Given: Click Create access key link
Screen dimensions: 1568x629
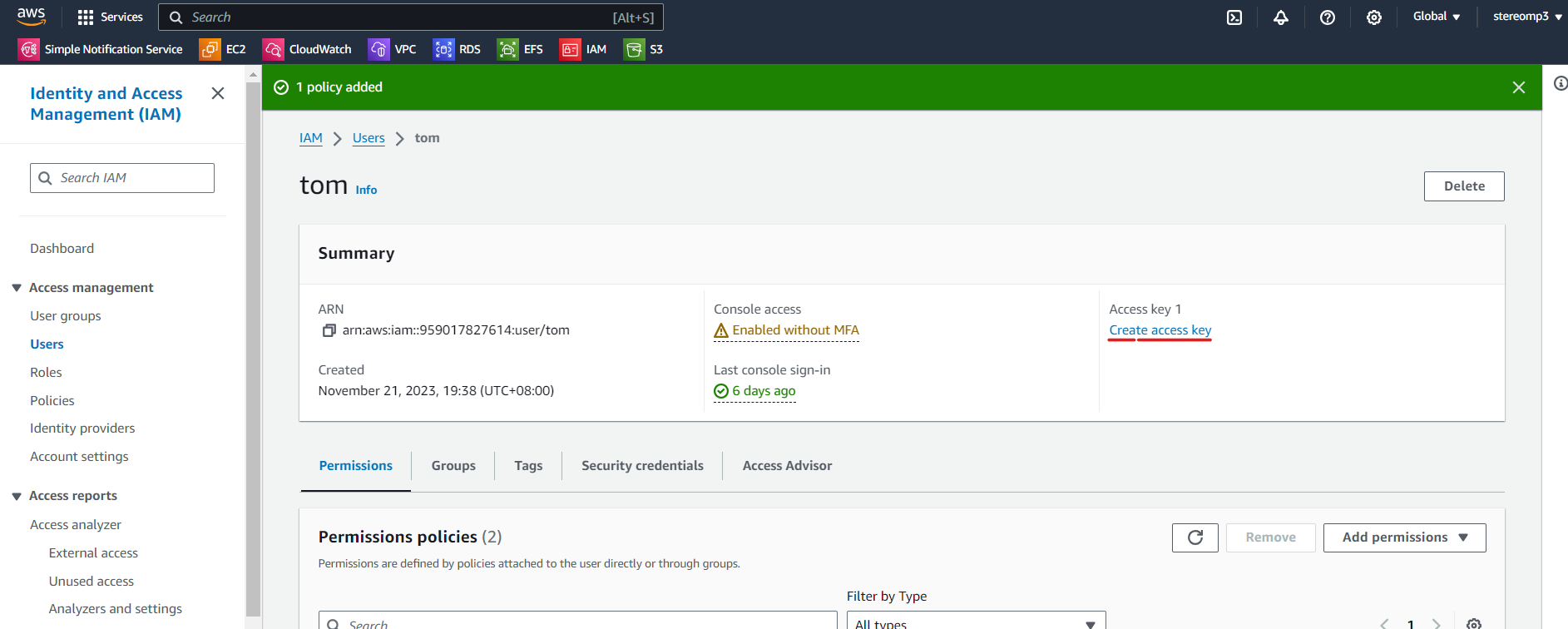Looking at the screenshot, I should [1160, 330].
